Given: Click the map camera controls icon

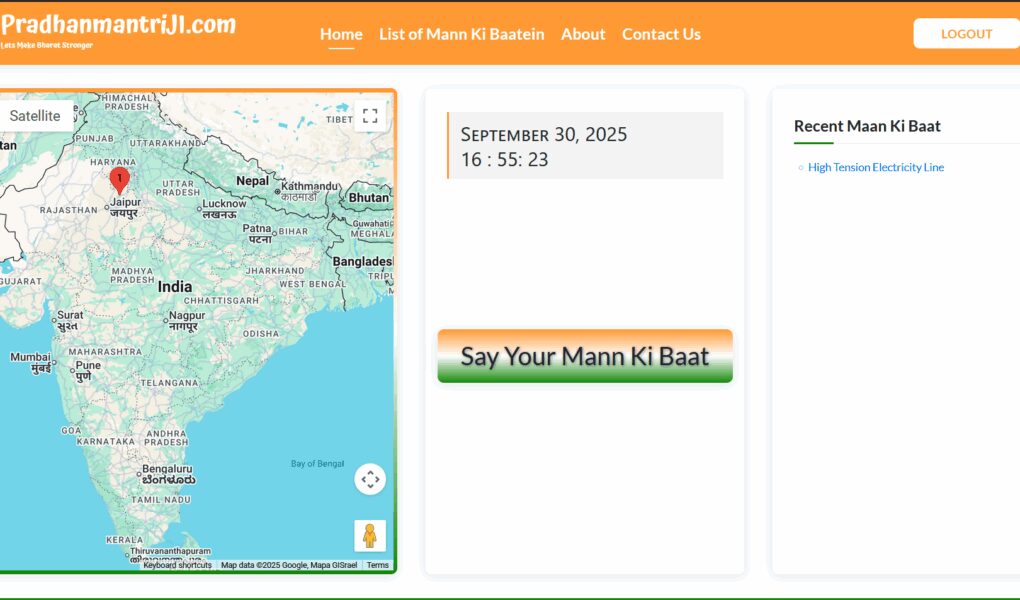Looking at the screenshot, I should point(370,479).
